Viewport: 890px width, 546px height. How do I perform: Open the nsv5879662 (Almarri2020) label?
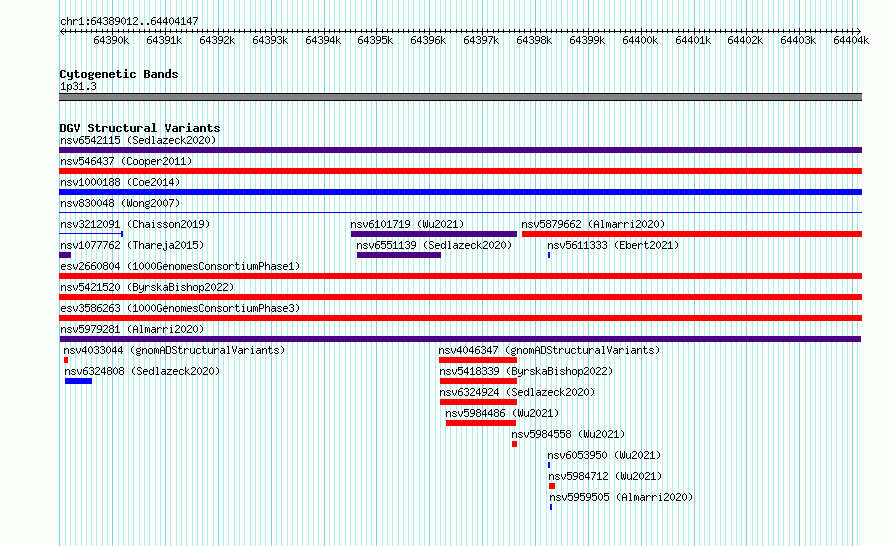tap(593, 224)
